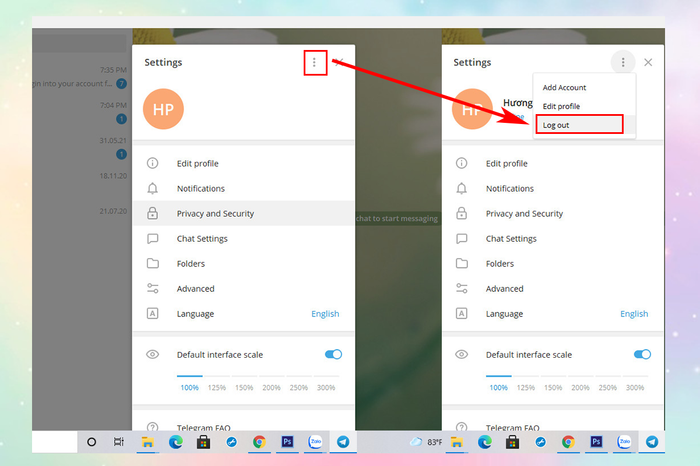Select Log out from the dropdown menu
The image size is (700, 466).
coord(578,125)
